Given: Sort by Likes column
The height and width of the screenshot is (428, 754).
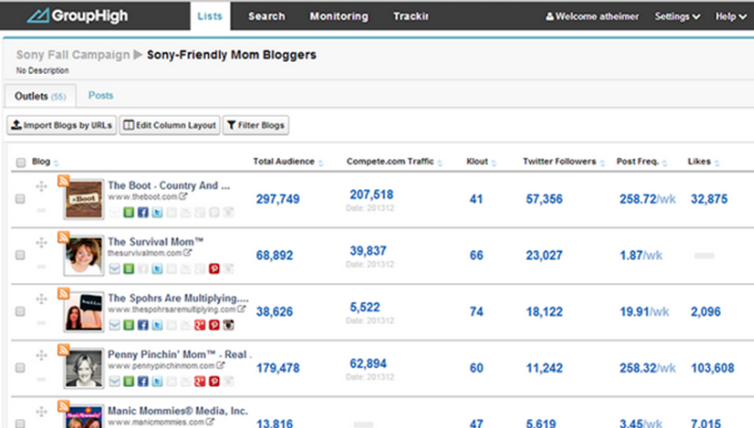Looking at the screenshot, I should click(704, 162).
